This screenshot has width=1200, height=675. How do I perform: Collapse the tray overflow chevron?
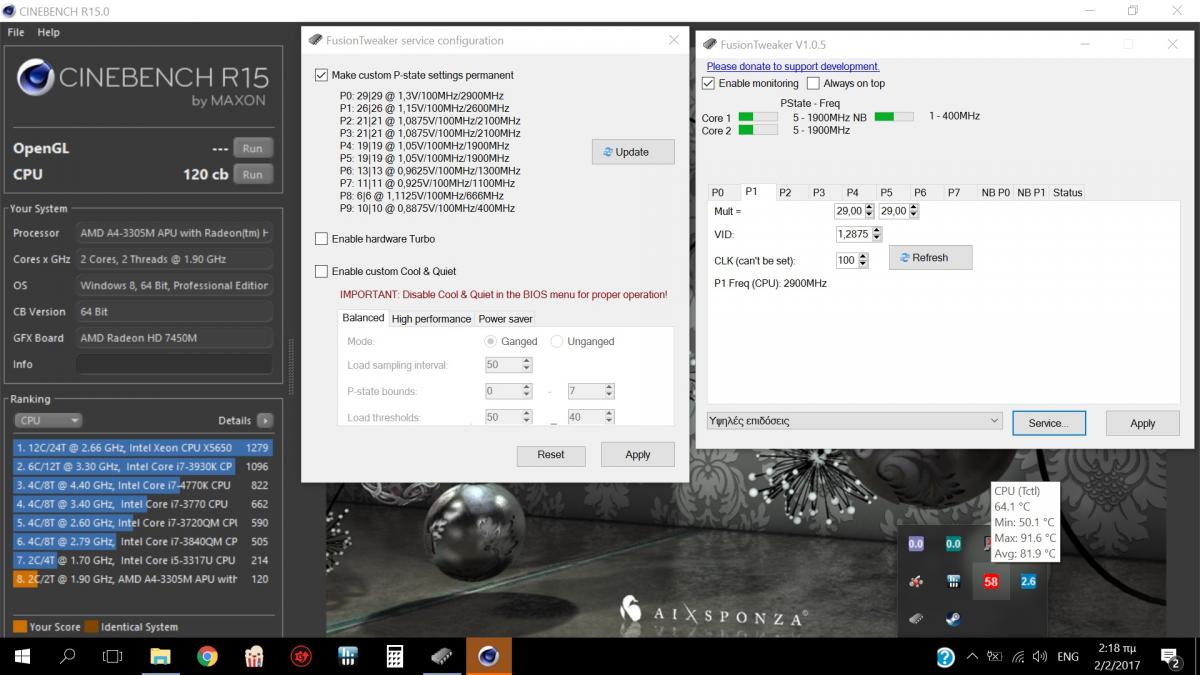point(972,657)
